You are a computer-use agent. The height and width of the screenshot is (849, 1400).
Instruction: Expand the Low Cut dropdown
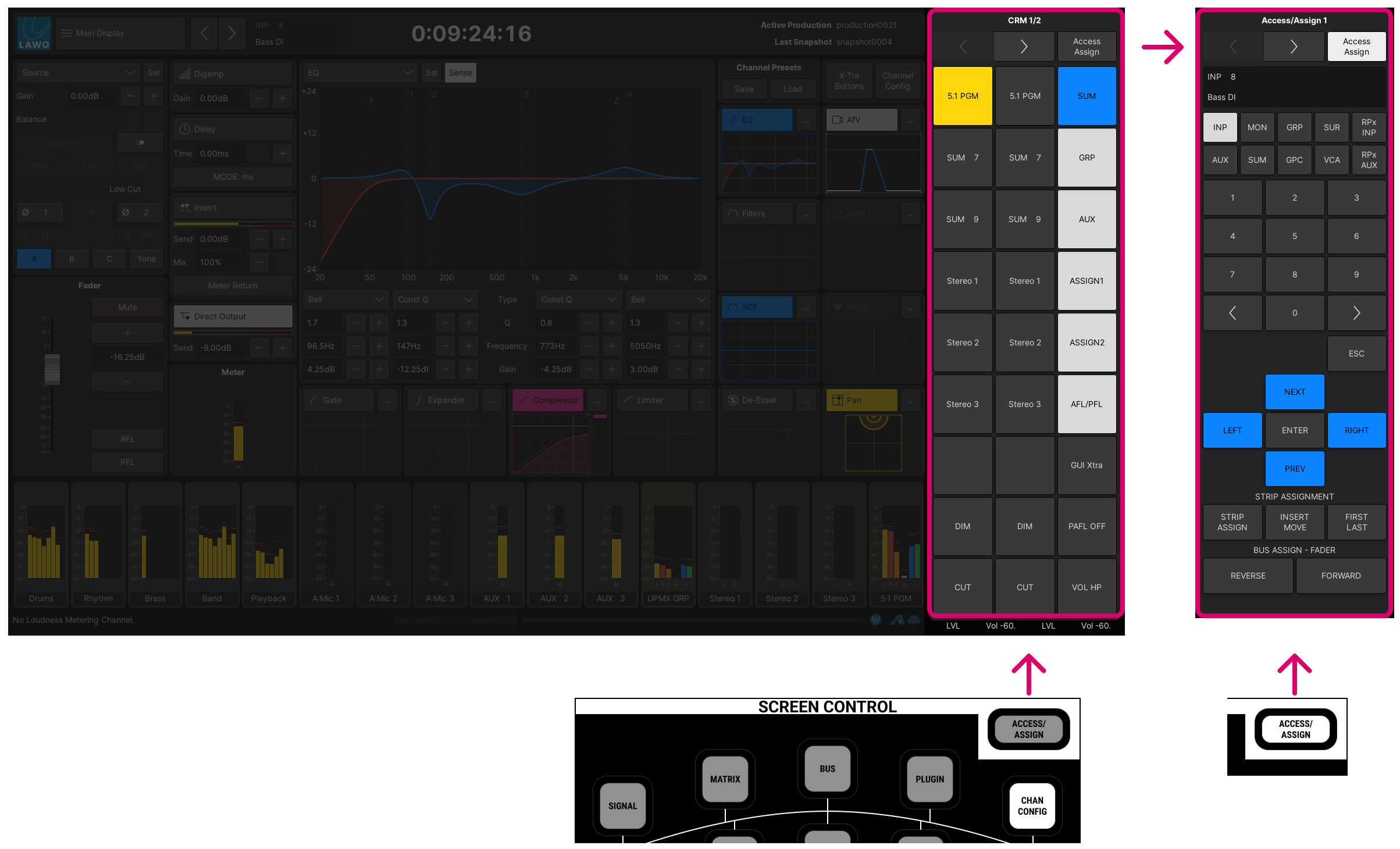[130, 188]
